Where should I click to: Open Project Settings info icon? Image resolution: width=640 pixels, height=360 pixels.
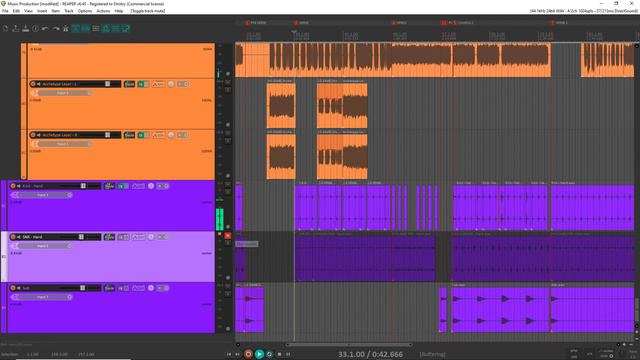click(x=36, y=29)
